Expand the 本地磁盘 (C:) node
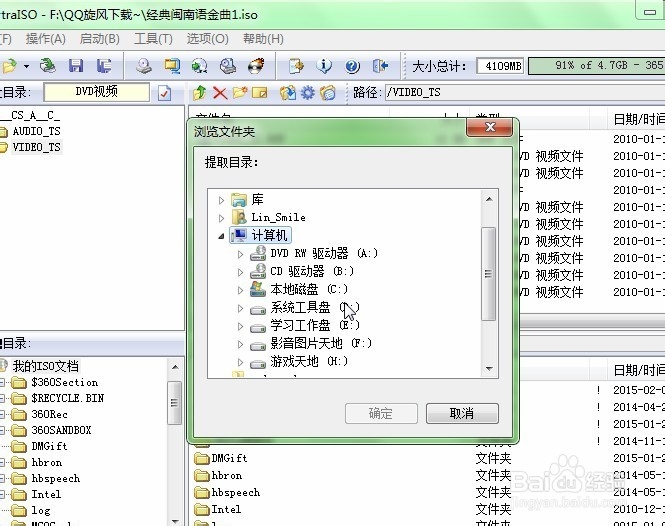Image resolution: width=665 pixels, height=526 pixels. click(x=240, y=290)
